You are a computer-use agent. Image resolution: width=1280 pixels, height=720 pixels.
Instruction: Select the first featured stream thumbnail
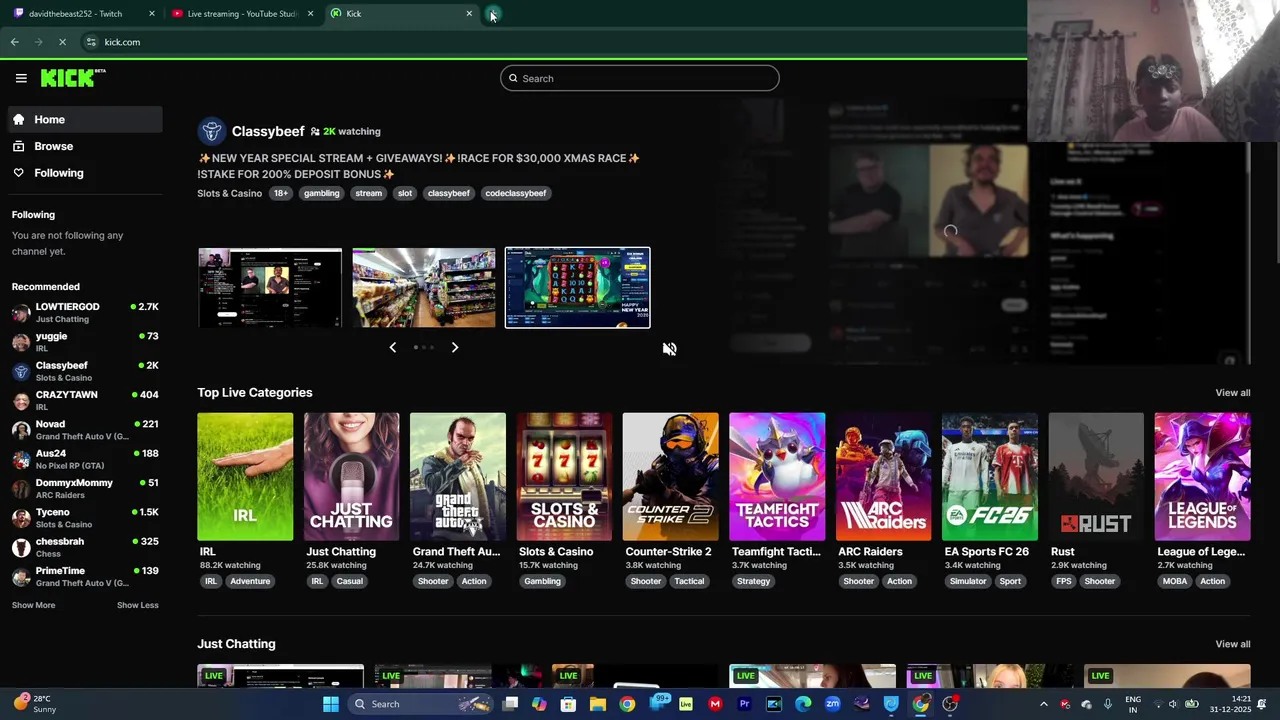270,288
